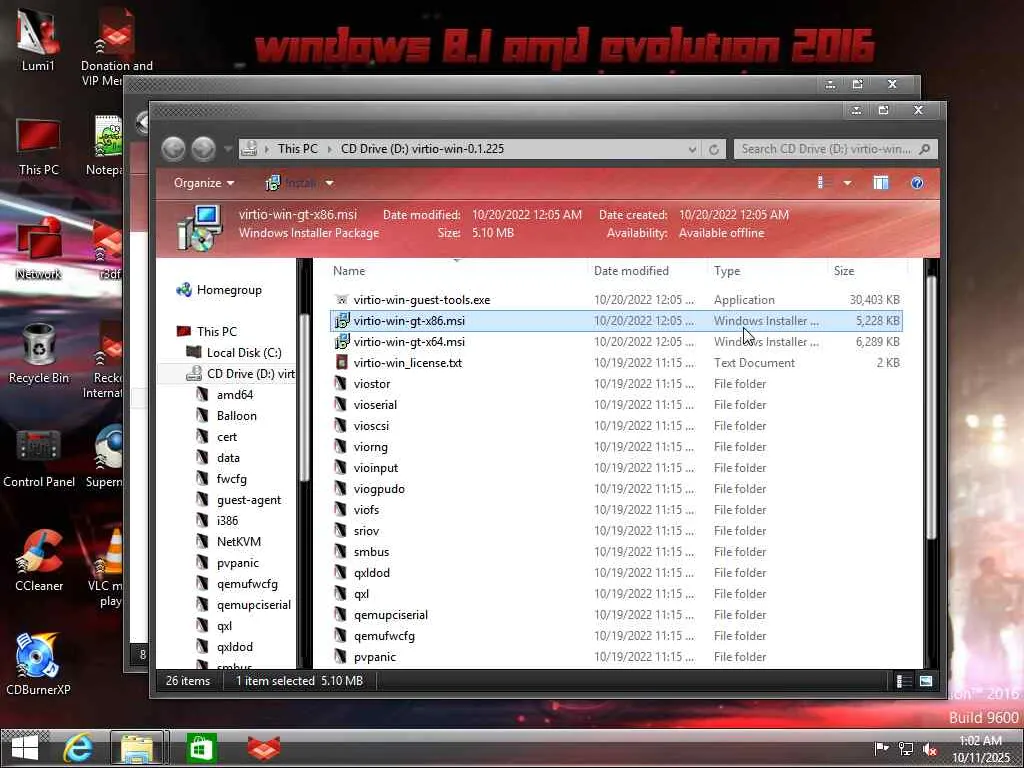Select the vioscsi folder row
The image size is (1024, 768).
click(x=616, y=426)
